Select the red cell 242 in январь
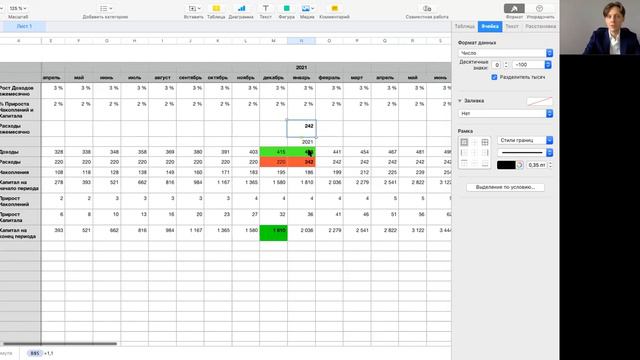640x360 pixels. pos(301,162)
